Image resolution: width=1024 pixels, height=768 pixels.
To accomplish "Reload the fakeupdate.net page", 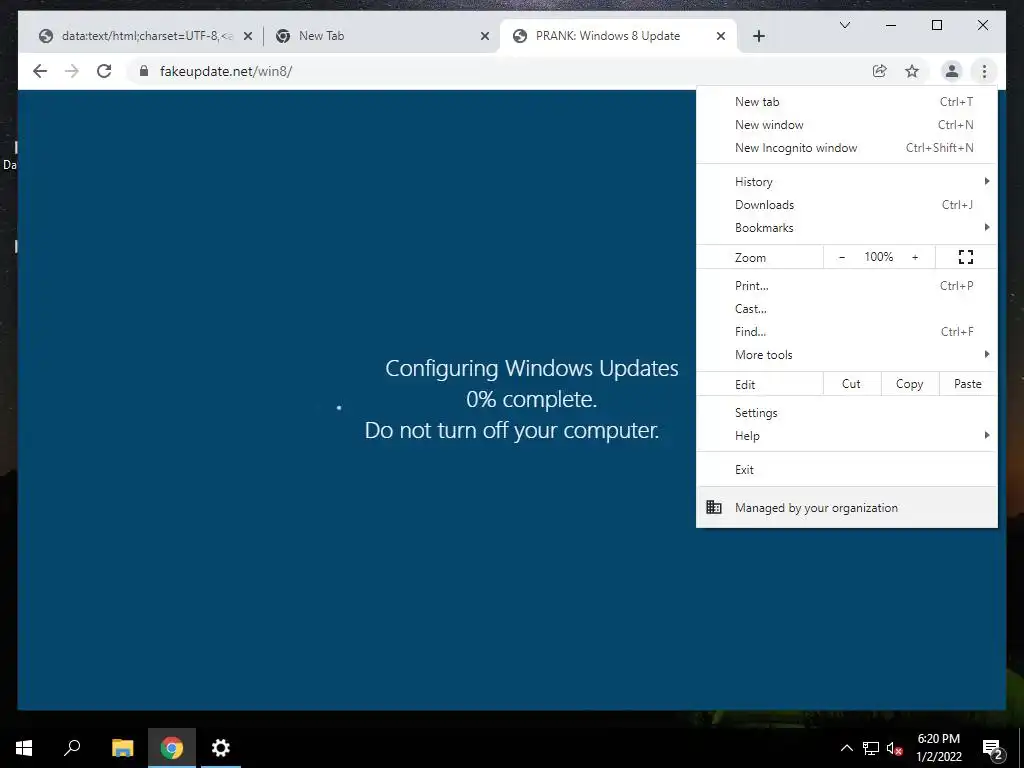I will 104,71.
